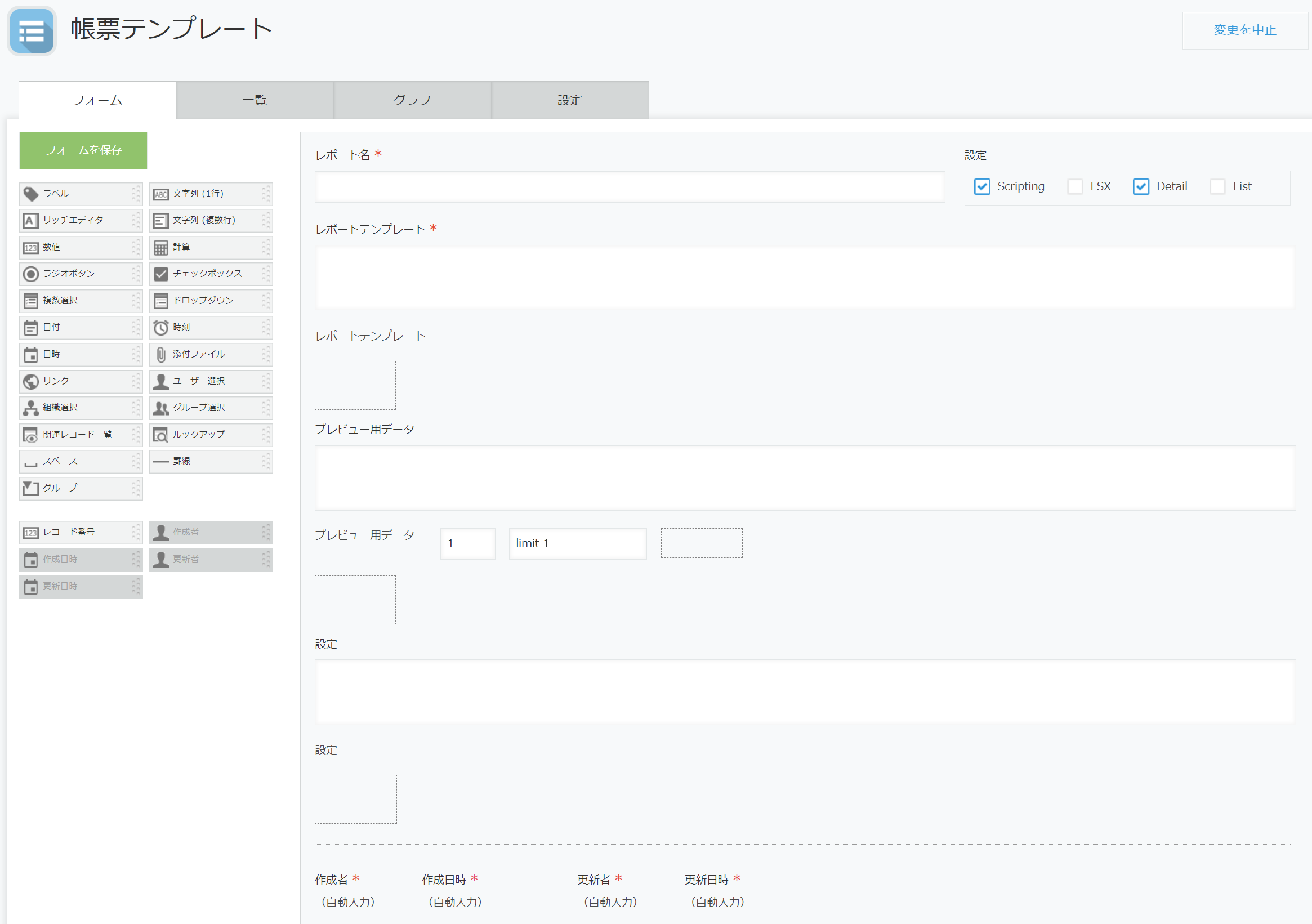This screenshot has height=924, width=1312.
Task: Click the Organization Selection field icon
Action: pos(31,408)
